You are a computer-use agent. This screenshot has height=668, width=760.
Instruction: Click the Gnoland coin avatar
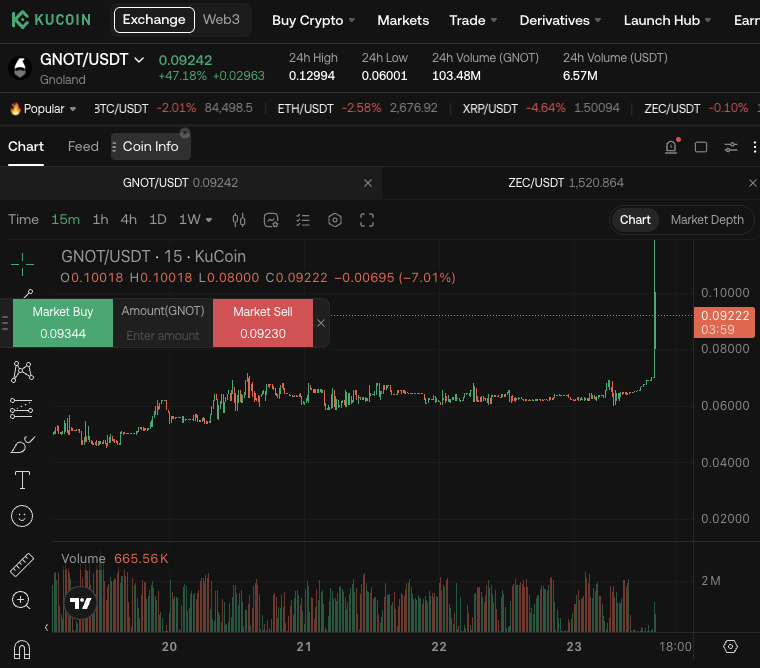coord(20,67)
